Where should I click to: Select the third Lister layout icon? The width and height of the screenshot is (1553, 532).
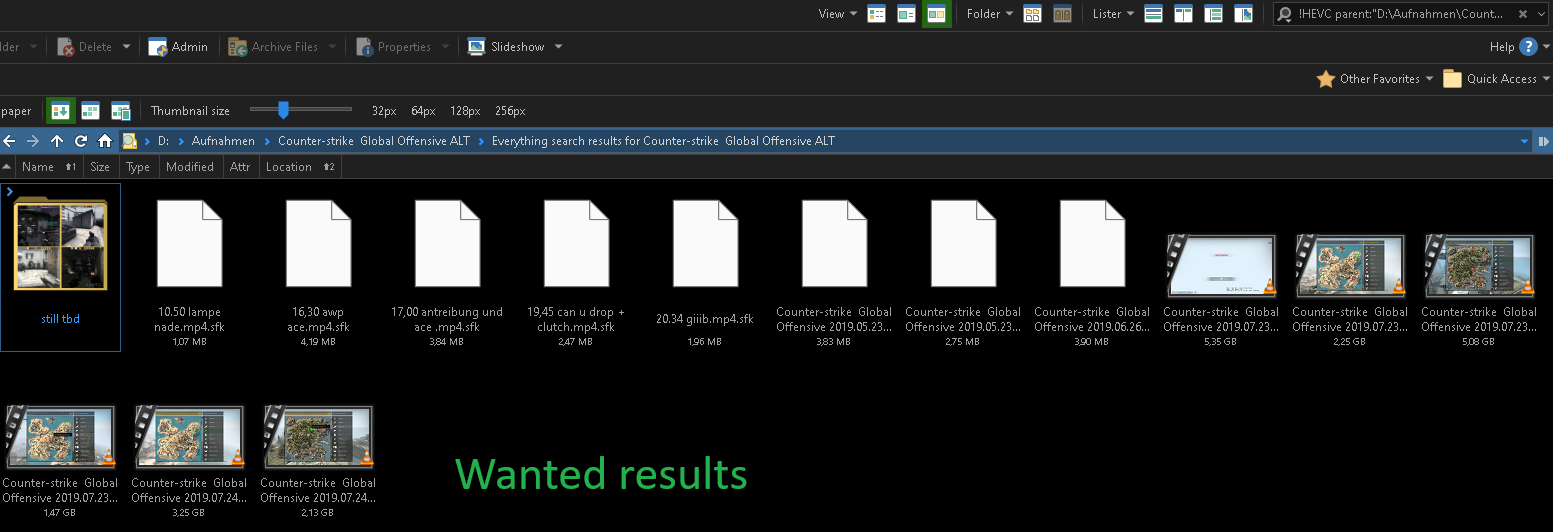click(1213, 14)
